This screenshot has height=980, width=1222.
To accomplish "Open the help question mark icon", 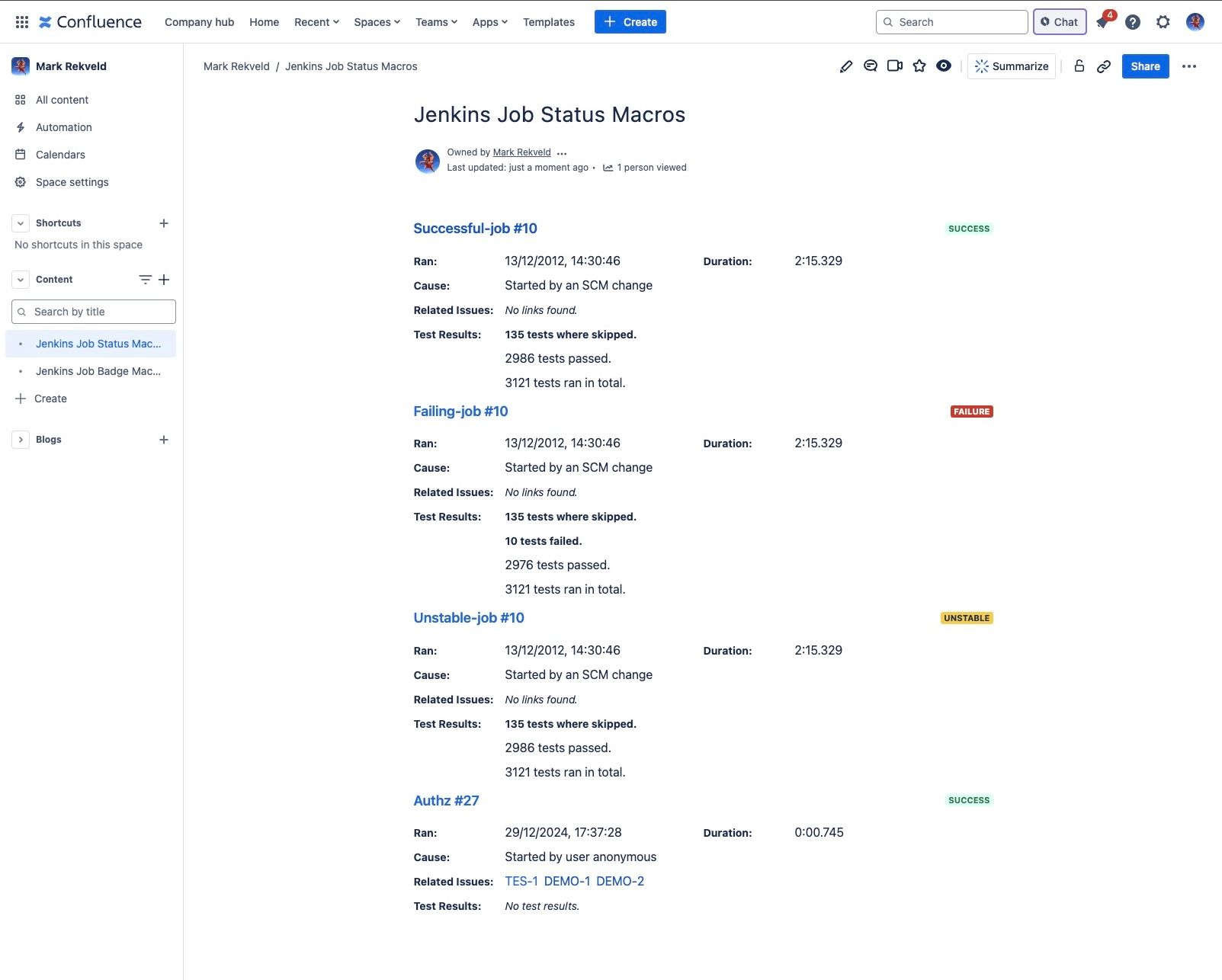I will click(x=1133, y=22).
